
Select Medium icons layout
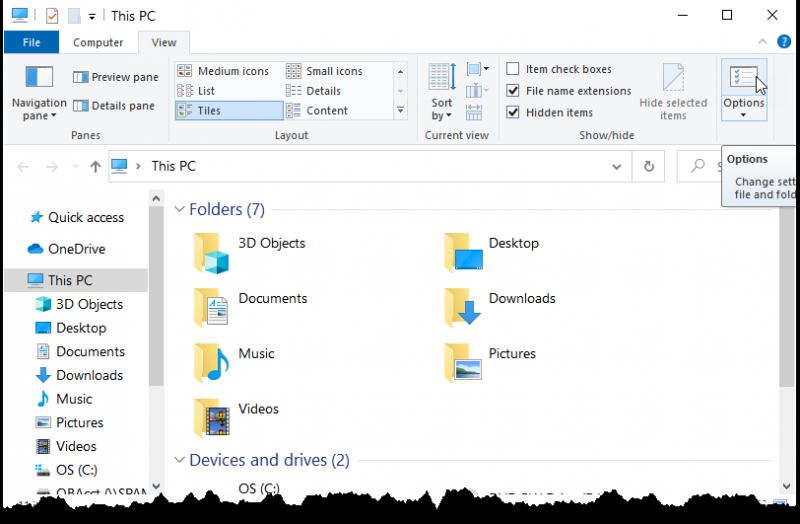tap(228, 71)
